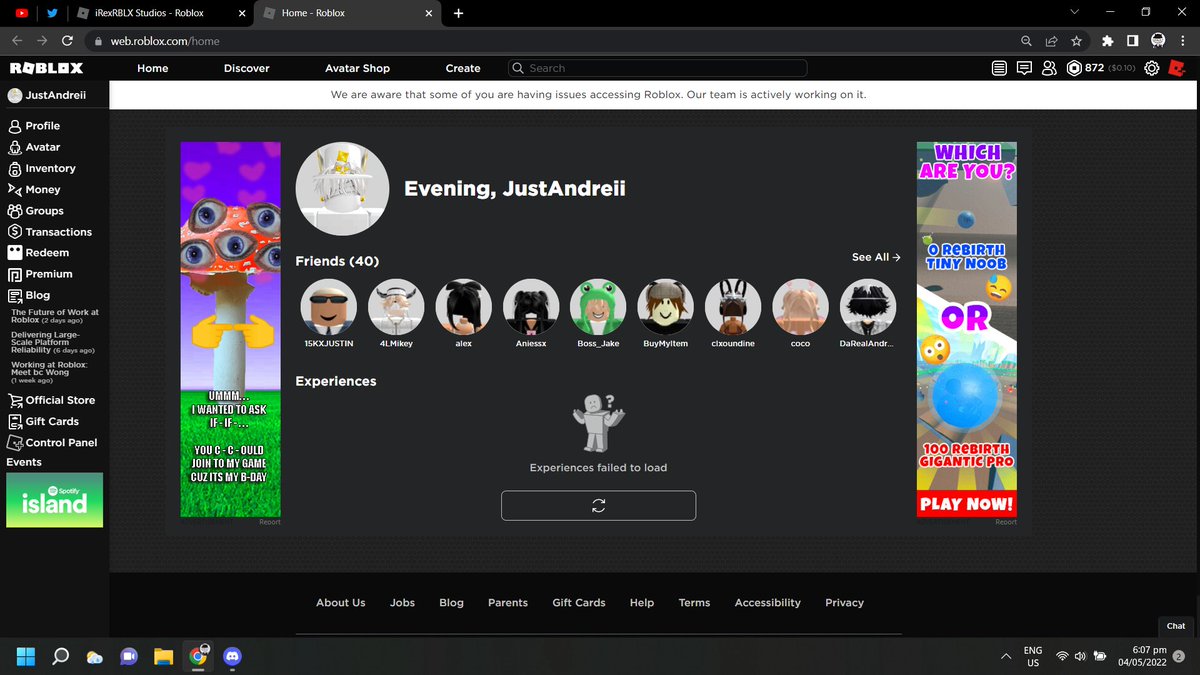The height and width of the screenshot is (675, 1200).
Task: Open the Jobs footer link
Action: tap(402, 603)
